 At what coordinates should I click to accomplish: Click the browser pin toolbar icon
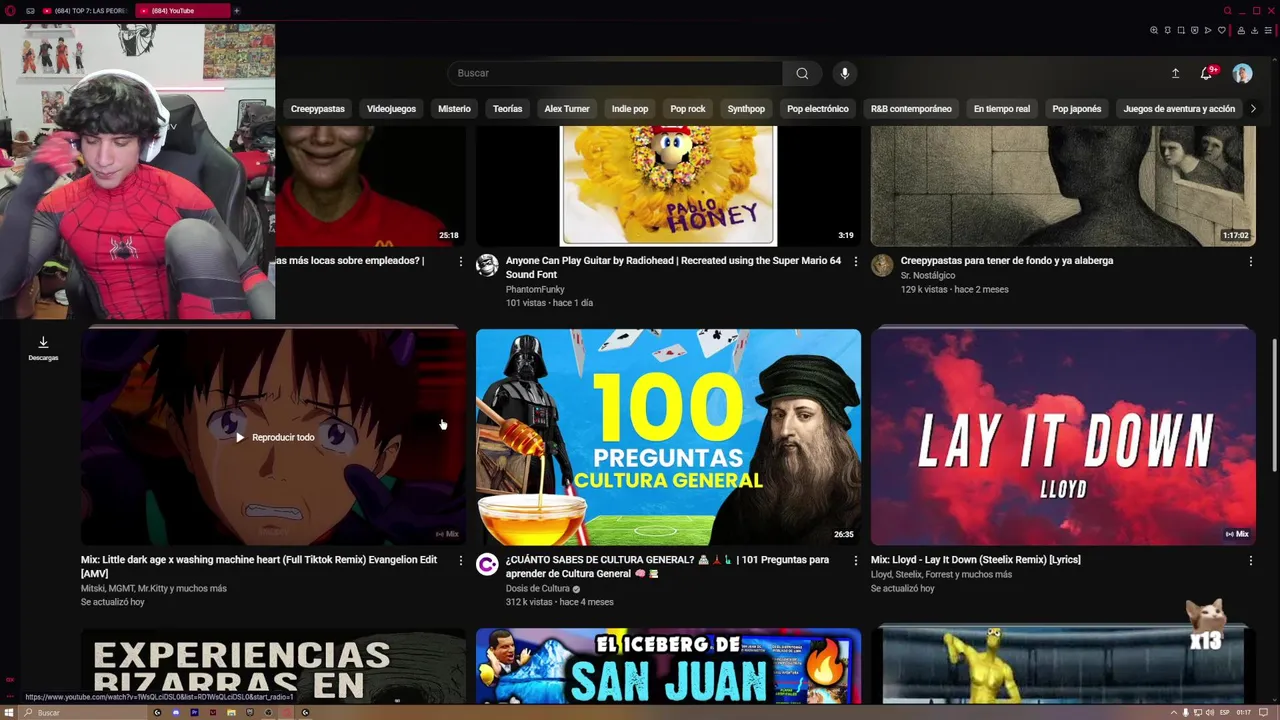click(1167, 30)
